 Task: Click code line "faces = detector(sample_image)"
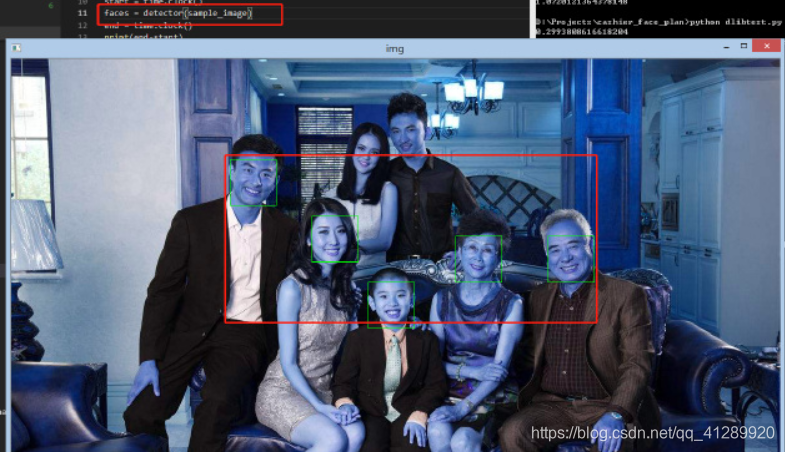tap(178, 13)
